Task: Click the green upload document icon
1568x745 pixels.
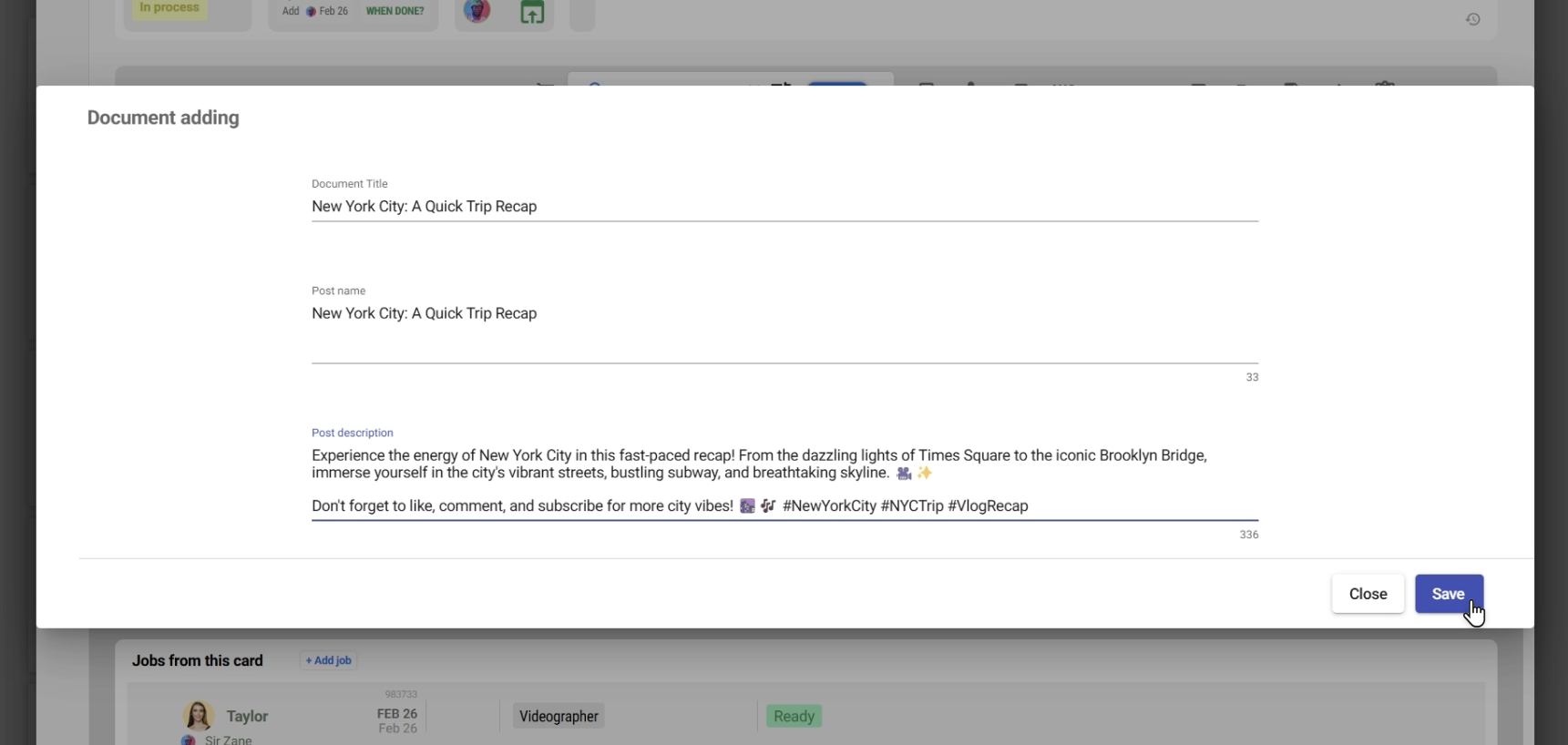Action: click(532, 13)
